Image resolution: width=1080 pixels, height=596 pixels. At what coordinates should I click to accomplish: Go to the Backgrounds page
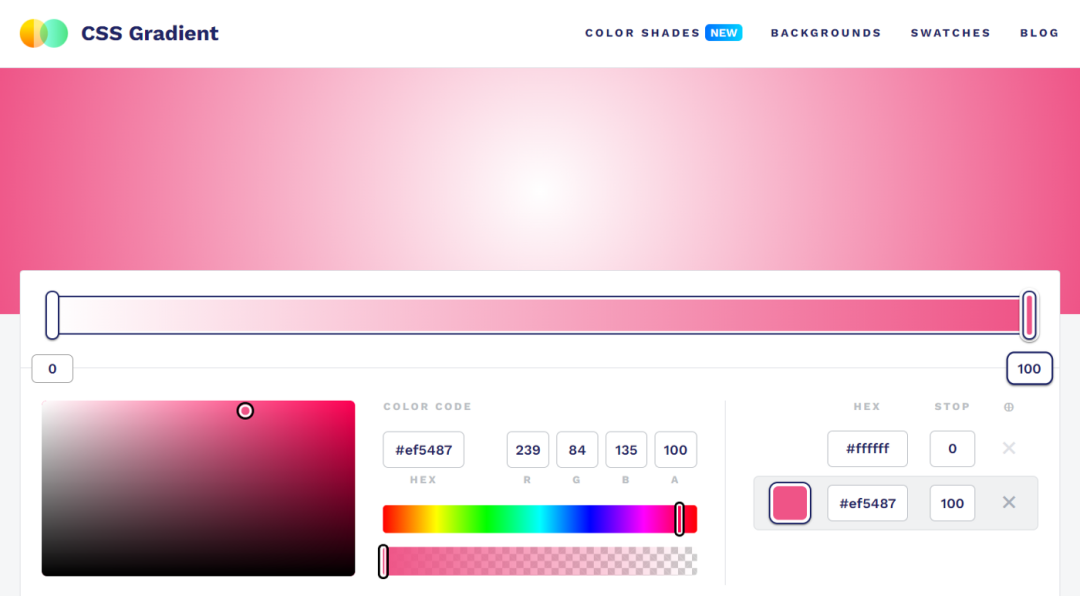click(826, 33)
